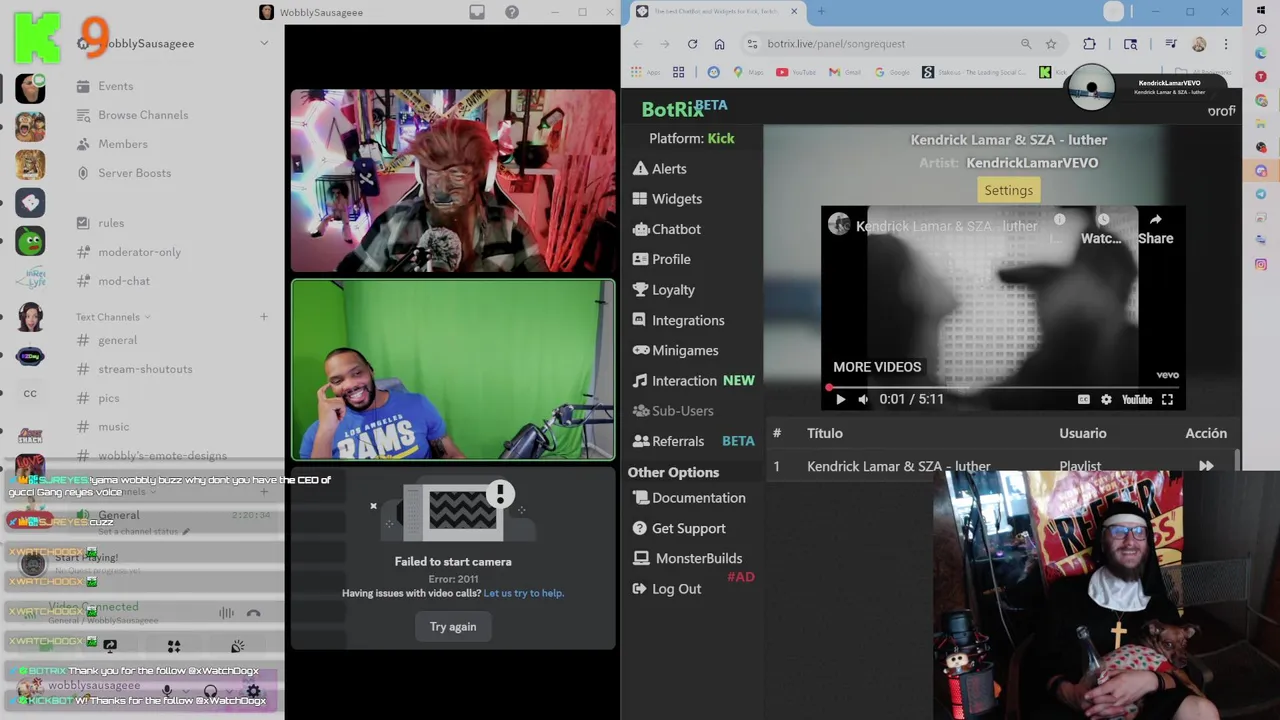Go back in the browser
The height and width of the screenshot is (720, 1280).
(638, 44)
